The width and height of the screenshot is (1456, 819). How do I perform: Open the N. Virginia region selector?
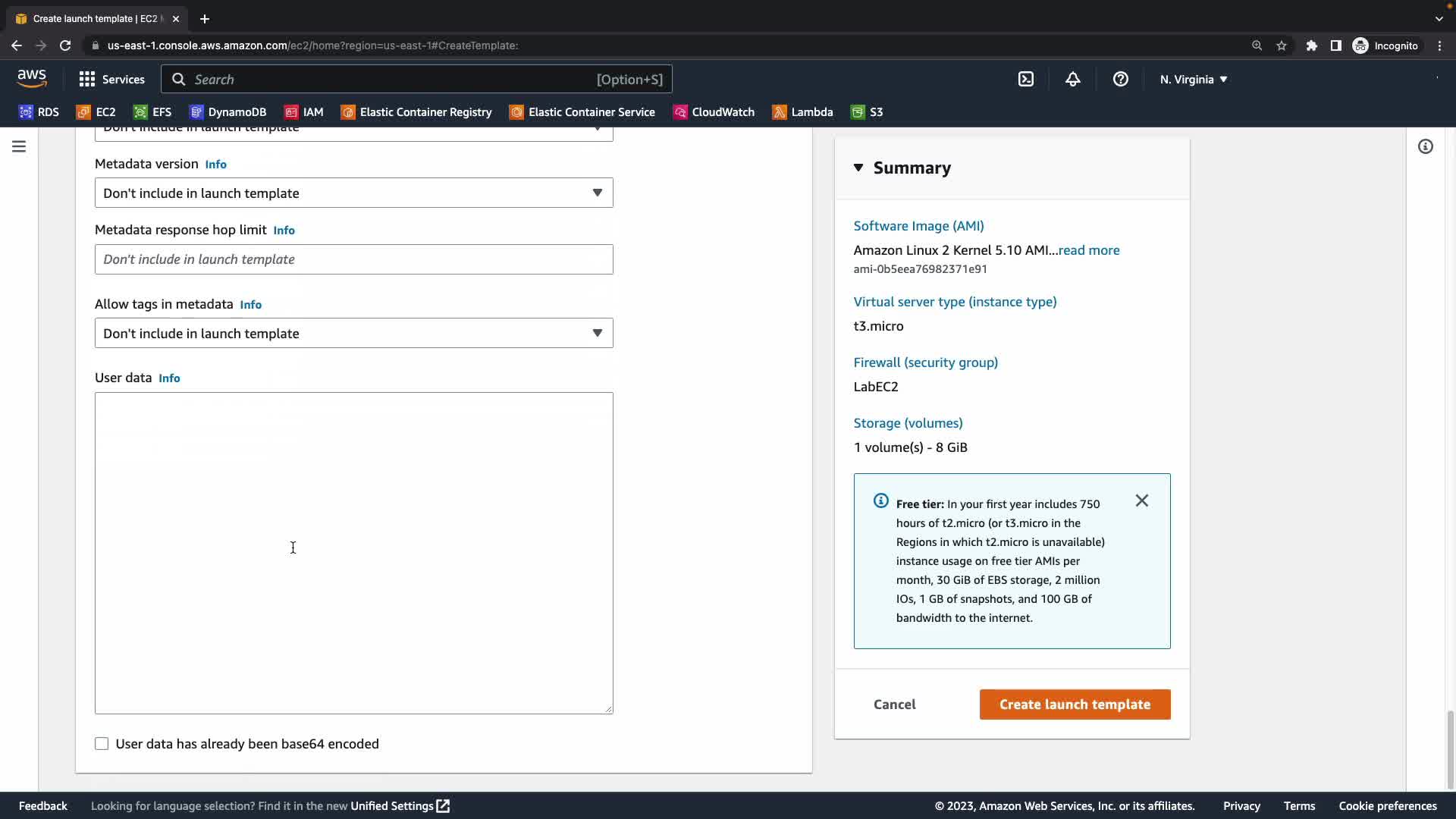(1193, 79)
